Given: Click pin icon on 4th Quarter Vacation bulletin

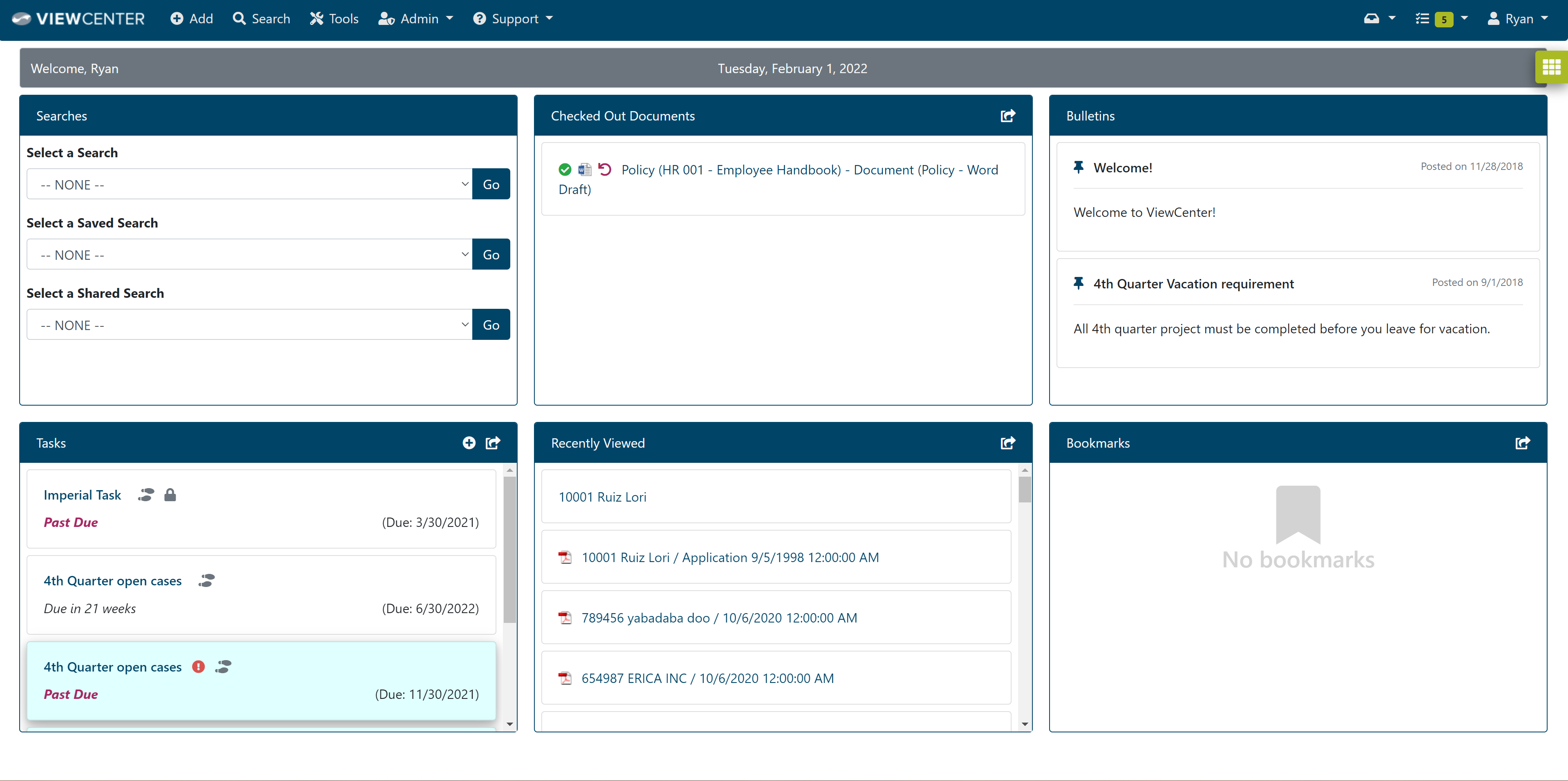Looking at the screenshot, I should pyautogui.click(x=1079, y=283).
